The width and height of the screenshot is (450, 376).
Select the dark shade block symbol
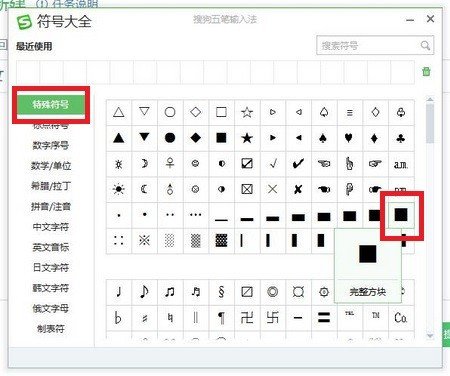point(221,240)
